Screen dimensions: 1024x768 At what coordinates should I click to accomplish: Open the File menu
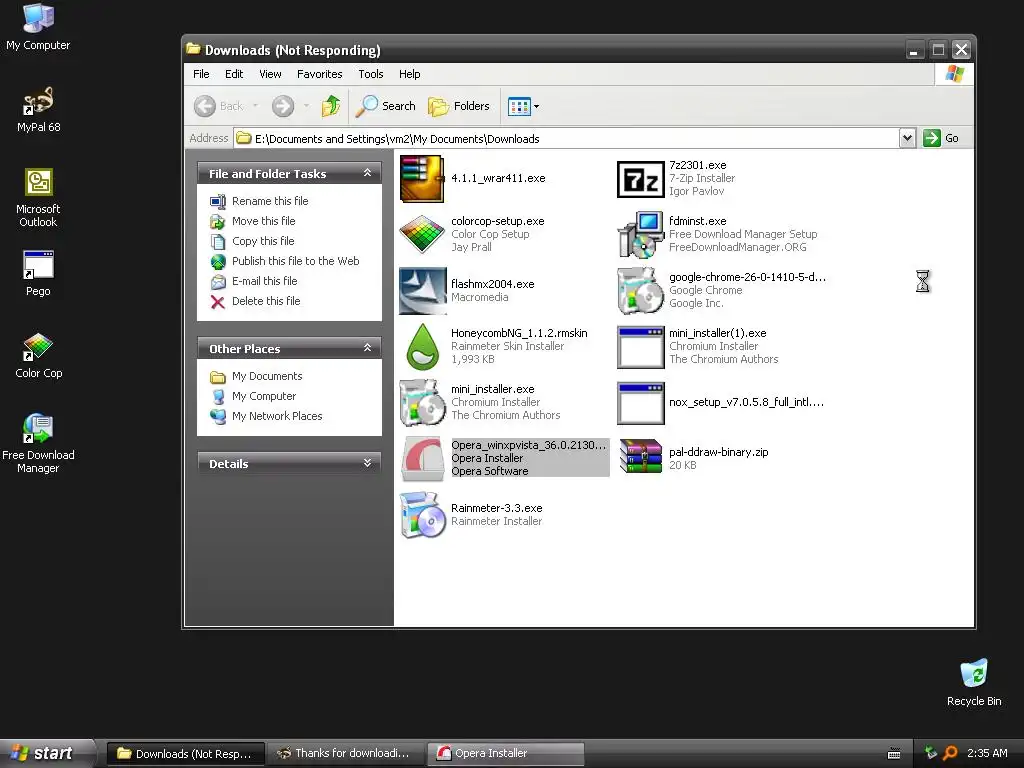[x=201, y=74]
